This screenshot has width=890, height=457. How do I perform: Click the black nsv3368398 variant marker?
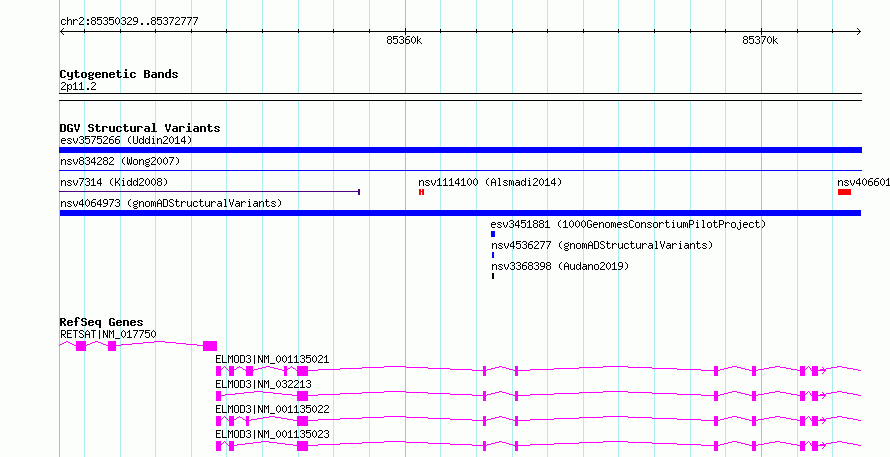pyautogui.click(x=493, y=276)
